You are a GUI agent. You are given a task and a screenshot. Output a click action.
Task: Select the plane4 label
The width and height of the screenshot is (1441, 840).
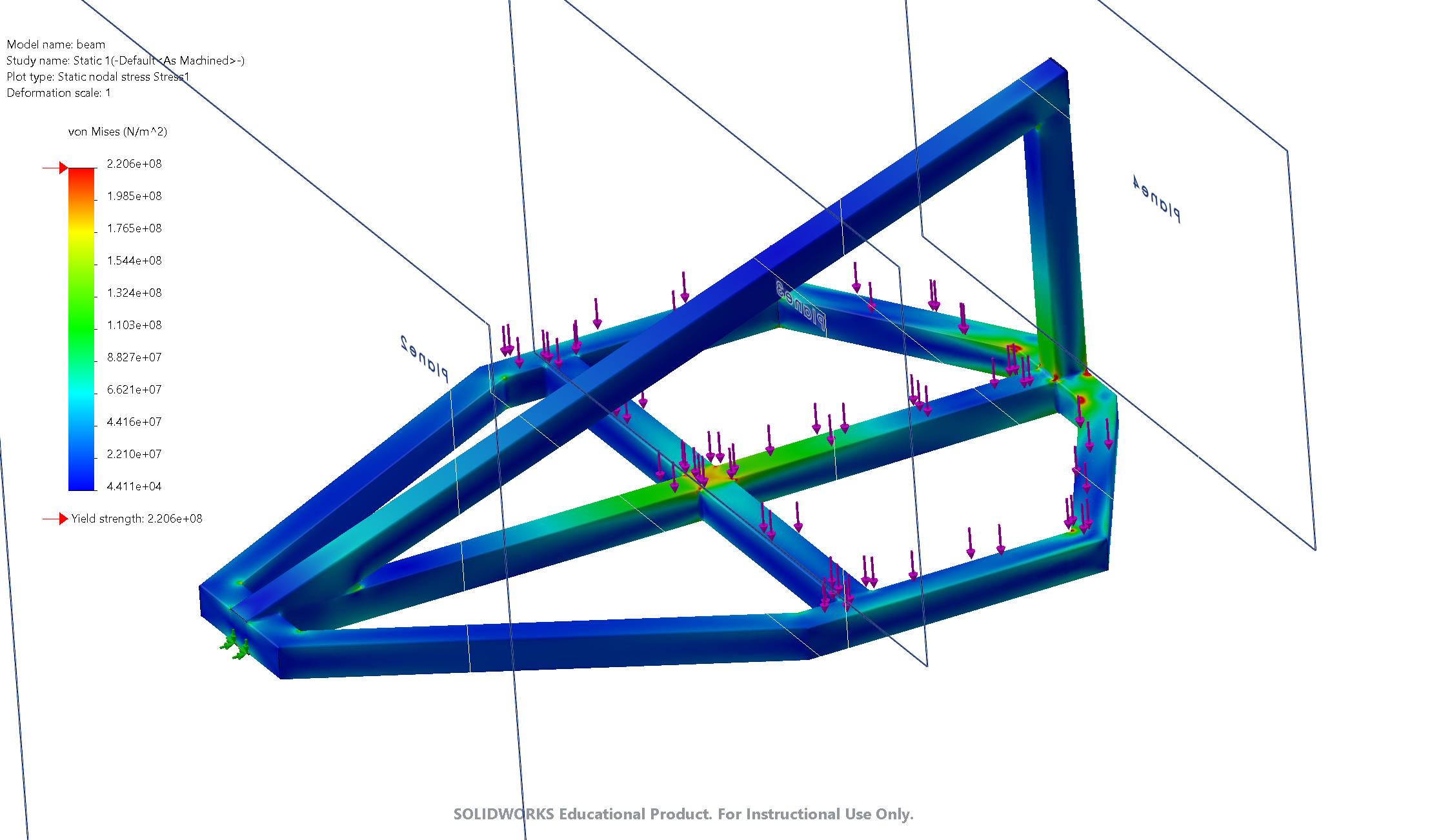click(1157, 199)
